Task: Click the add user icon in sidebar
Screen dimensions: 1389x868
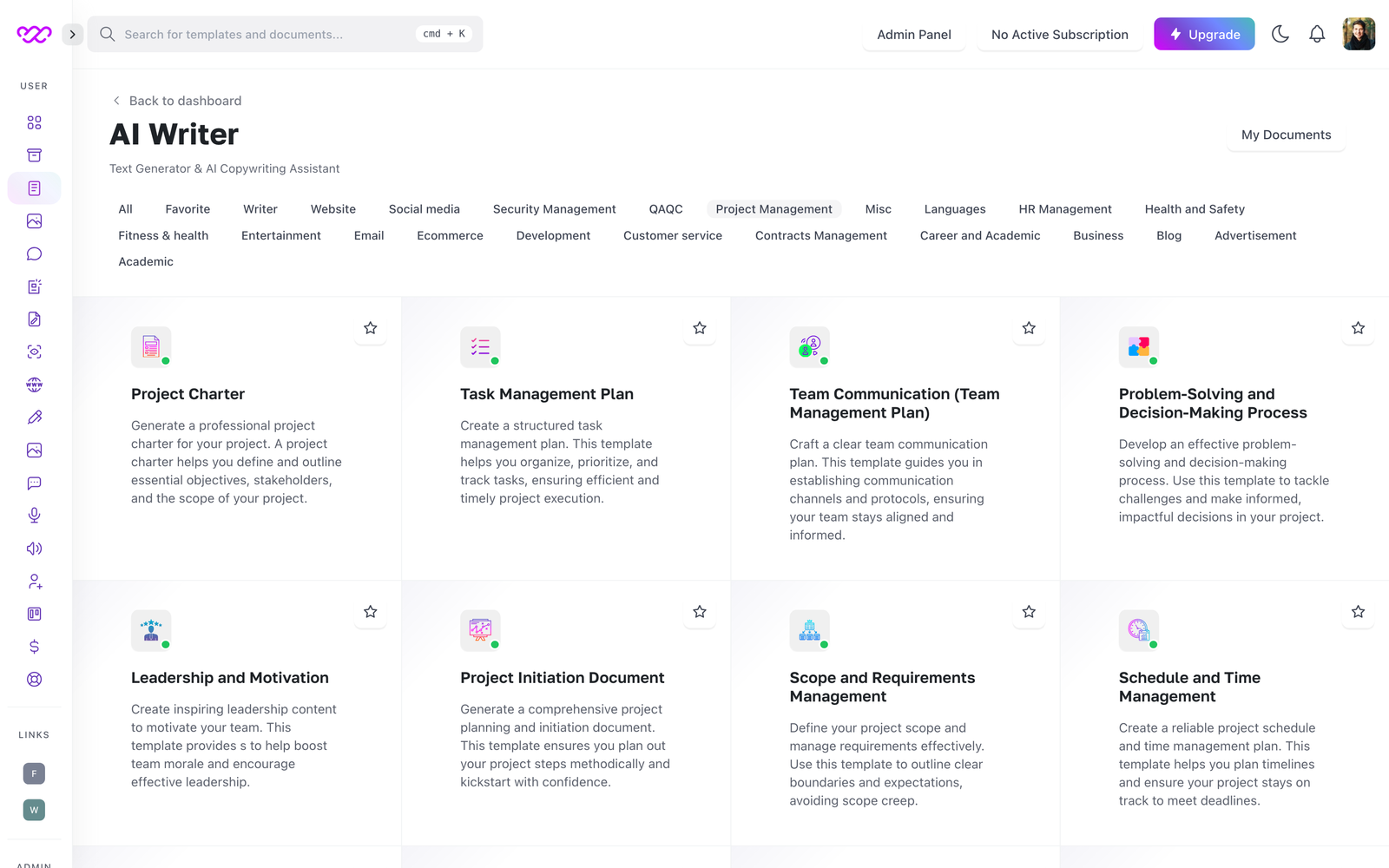Action: tap(34, 582)
